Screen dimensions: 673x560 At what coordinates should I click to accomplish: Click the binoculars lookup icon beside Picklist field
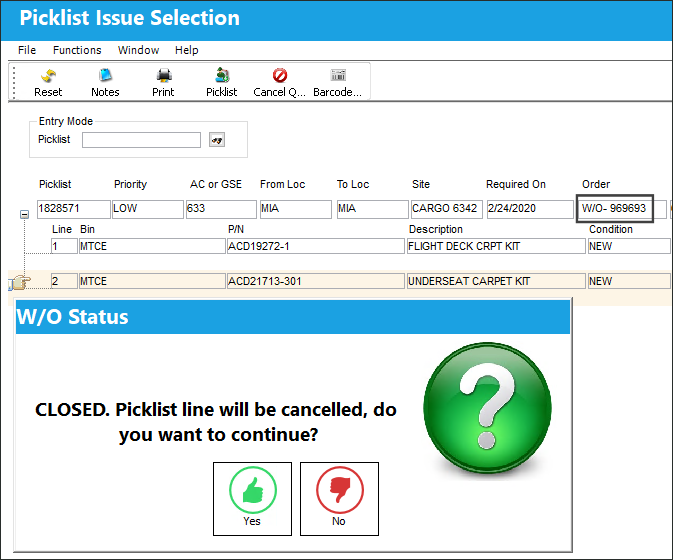pos(217,140)
